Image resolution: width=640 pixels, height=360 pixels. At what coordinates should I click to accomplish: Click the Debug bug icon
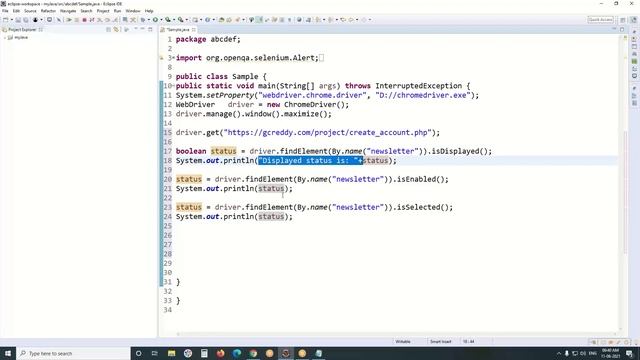143,20
